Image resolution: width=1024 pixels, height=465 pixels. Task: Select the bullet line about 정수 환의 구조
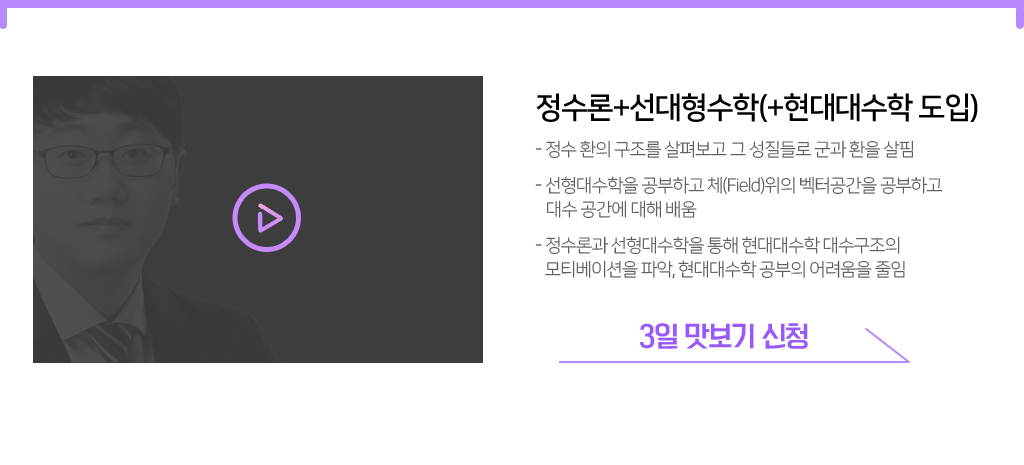725,150
